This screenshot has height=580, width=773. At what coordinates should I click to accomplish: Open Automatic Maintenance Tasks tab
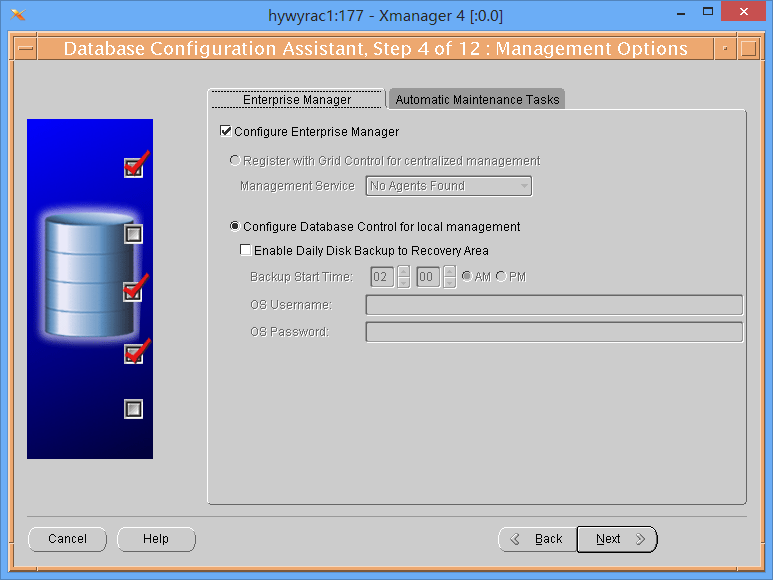[477, 100]
